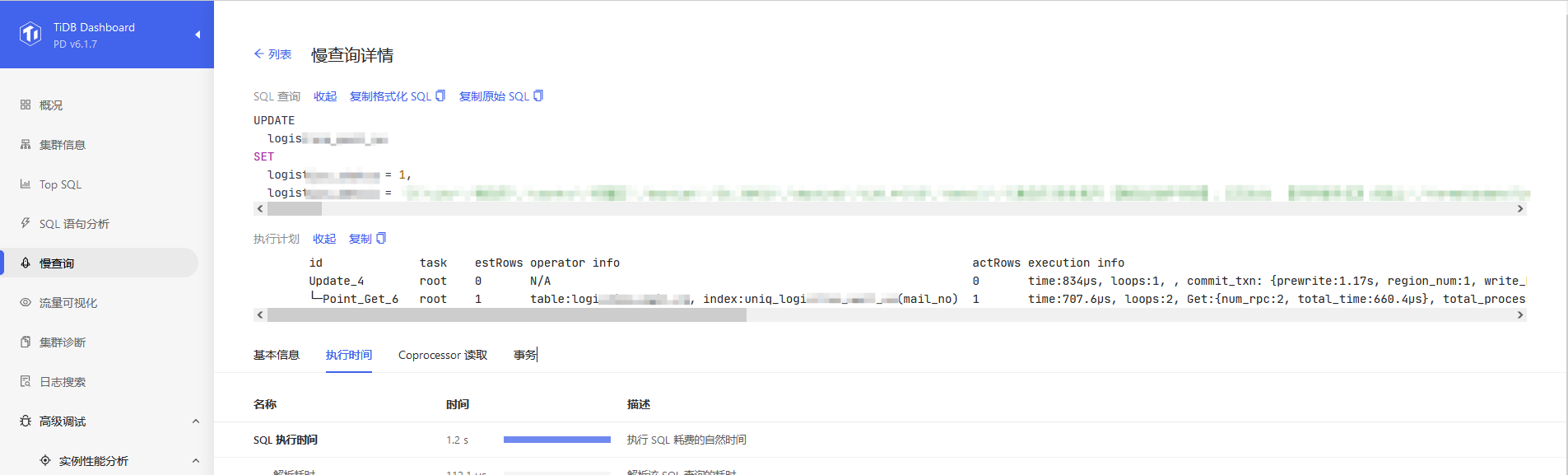This screenshot has width=1568, height=475.
Task: Click the 流量可视化 eye icon
Action: (26, 302)
